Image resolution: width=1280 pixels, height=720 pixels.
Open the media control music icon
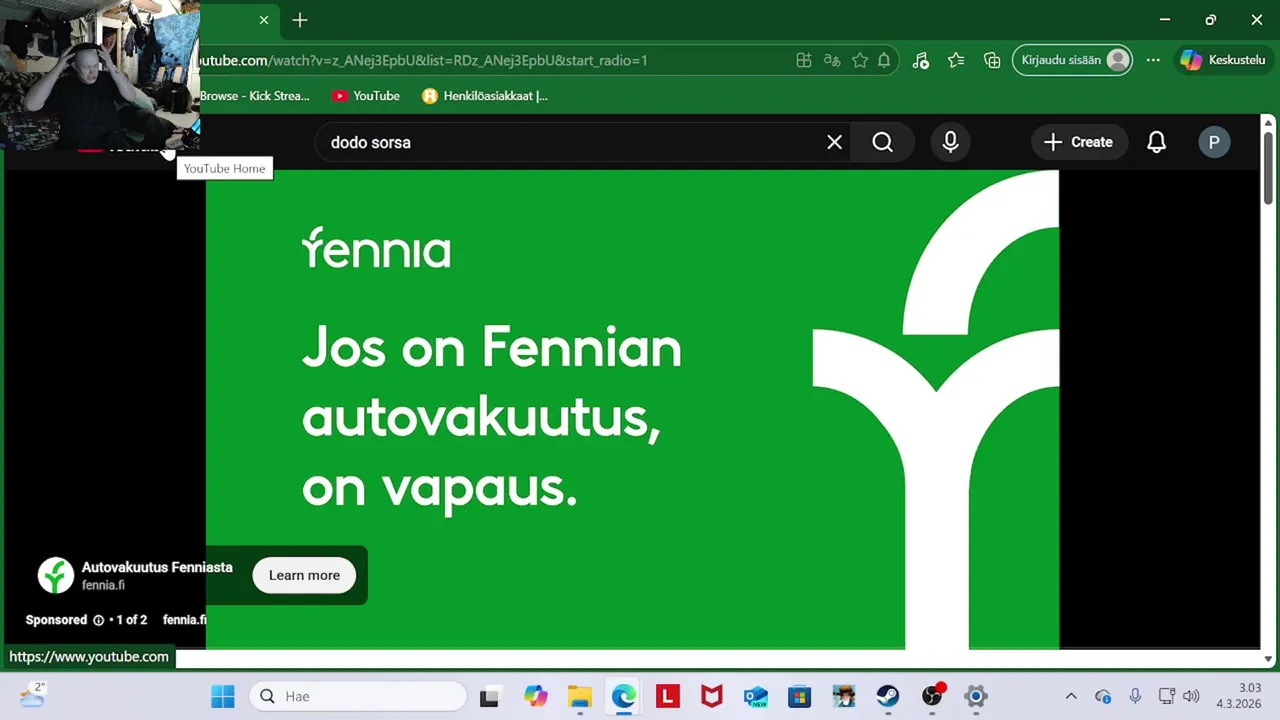tap(921, 60)
